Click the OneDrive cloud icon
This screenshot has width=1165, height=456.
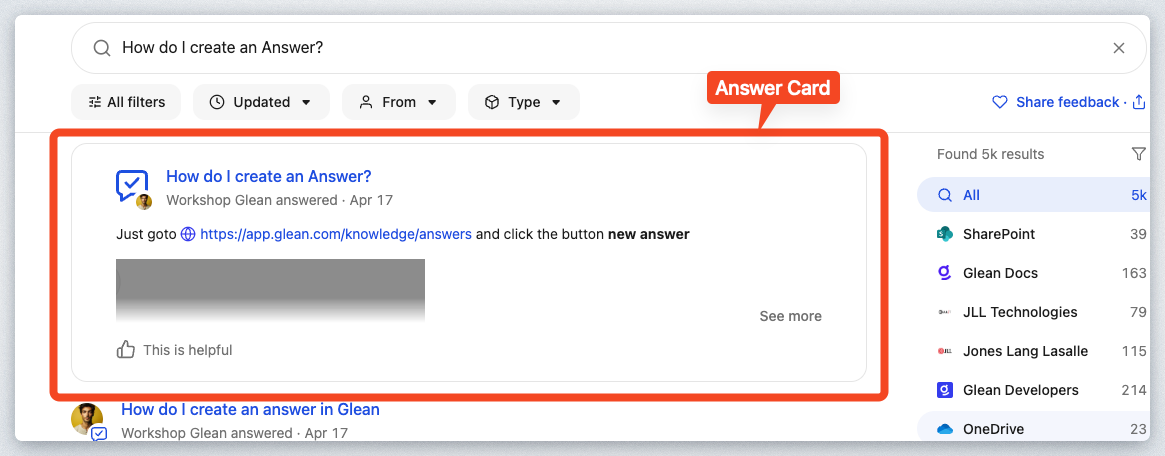[945, 429]
